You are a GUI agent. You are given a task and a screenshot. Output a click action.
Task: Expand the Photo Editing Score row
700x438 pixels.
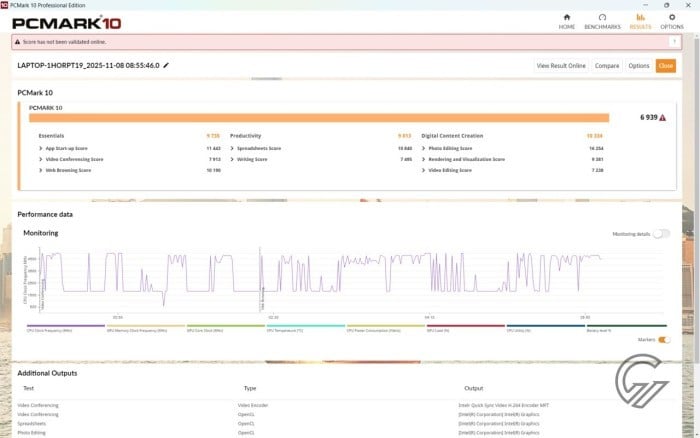(425, 148)
